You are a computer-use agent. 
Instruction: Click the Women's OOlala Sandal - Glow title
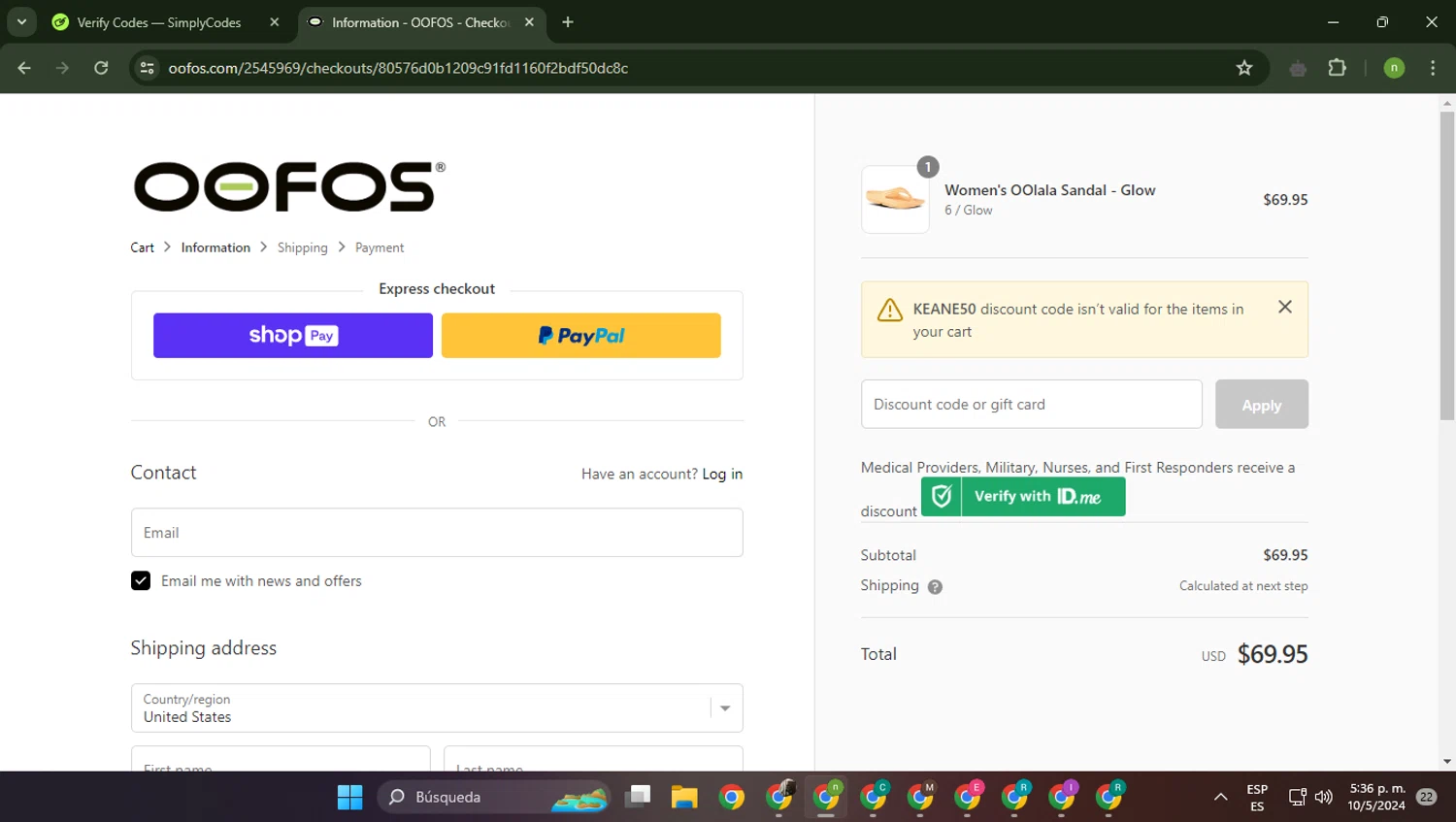click(1049, 190)
